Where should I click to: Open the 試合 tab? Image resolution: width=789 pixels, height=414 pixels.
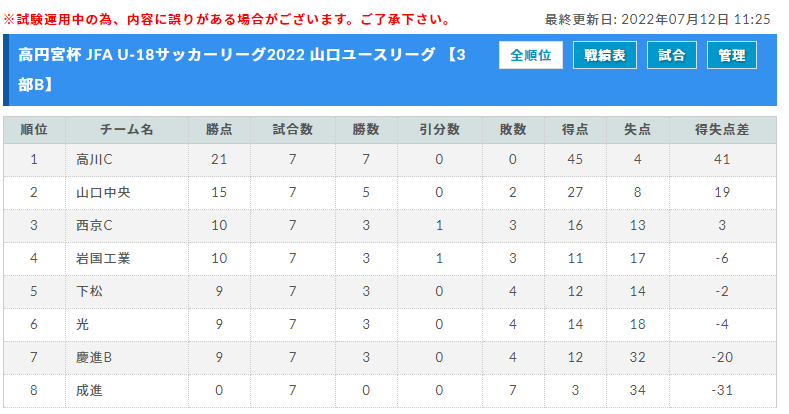coord(671,55)
